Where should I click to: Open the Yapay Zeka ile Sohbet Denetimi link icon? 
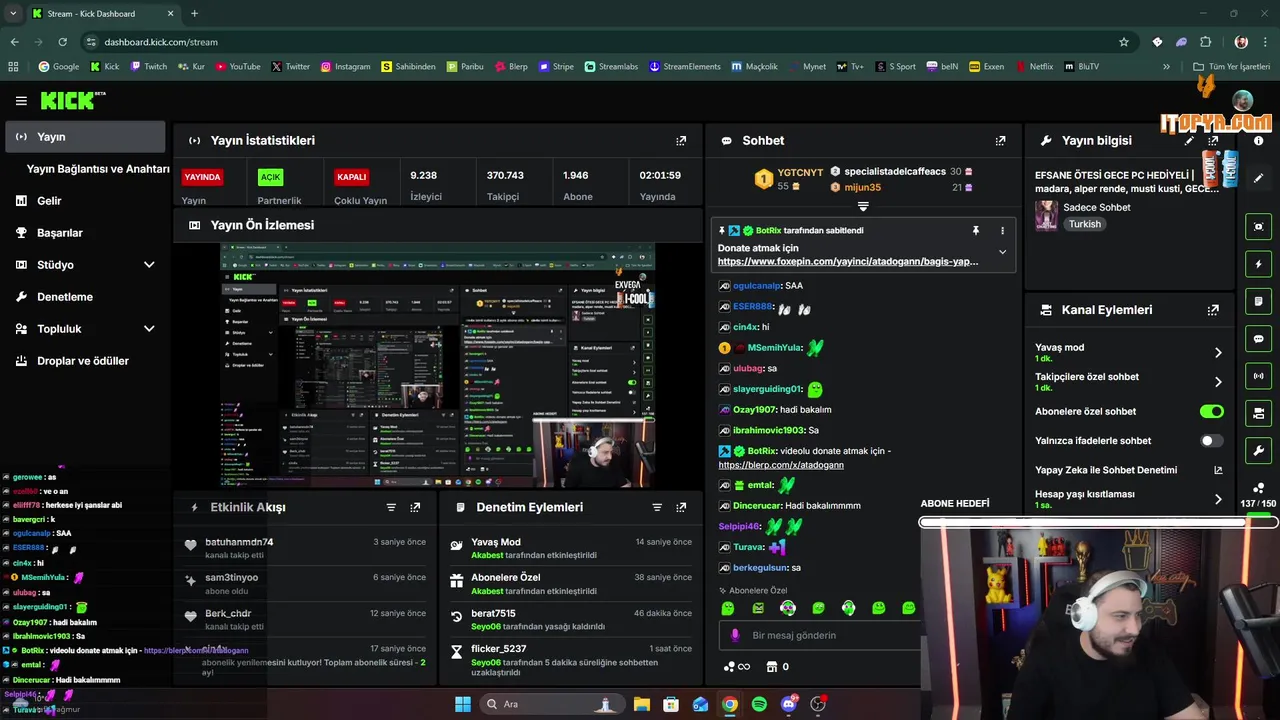click(1218, 470)
